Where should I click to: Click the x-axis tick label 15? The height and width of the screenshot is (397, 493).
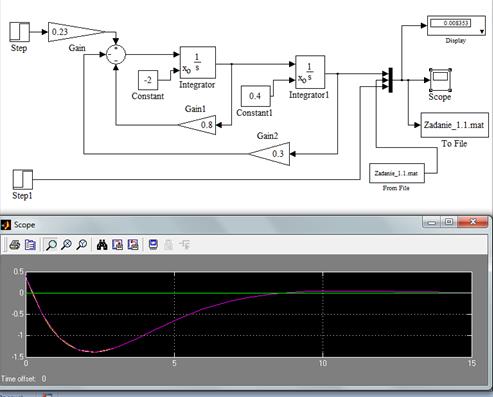471,363
